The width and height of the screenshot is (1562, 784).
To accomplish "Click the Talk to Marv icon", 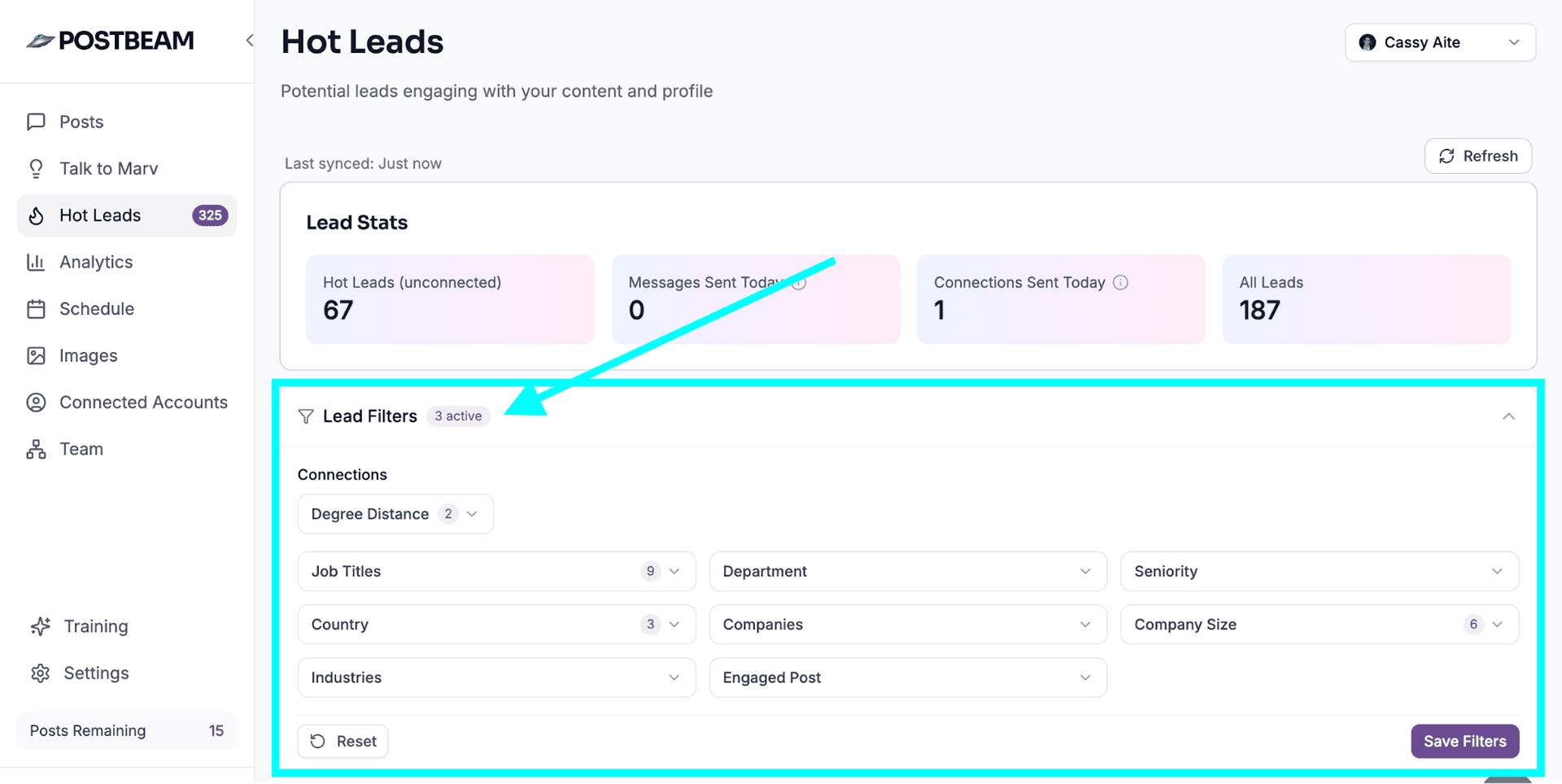I will coord(37,168).
